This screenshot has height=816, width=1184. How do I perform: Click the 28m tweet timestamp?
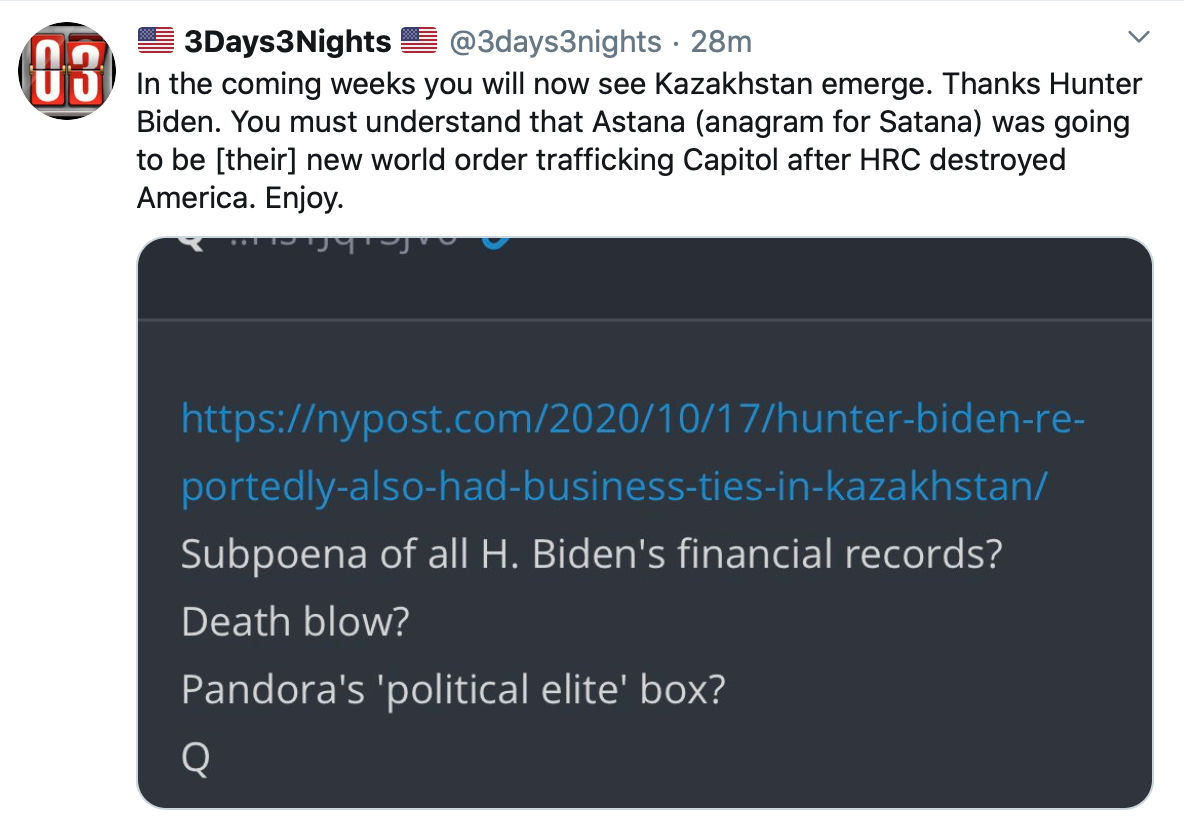722,41
